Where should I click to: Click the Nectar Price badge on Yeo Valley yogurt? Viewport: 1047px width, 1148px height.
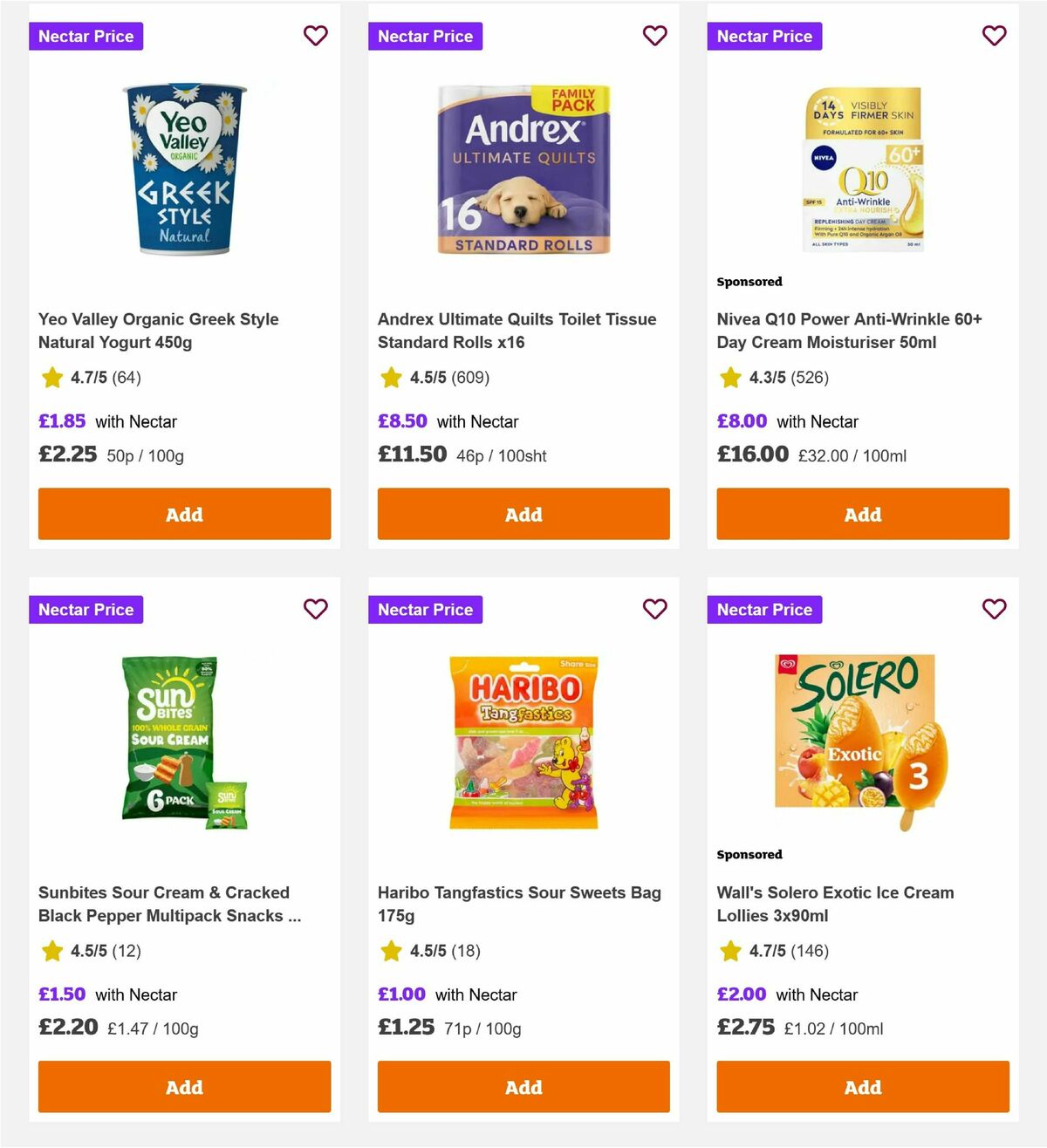tap(86, 36)
